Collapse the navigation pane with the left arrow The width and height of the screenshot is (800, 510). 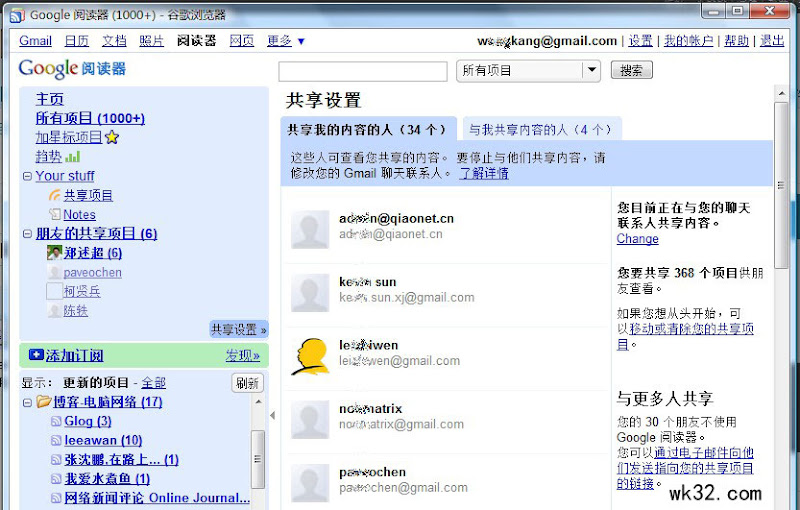pos(272,415)
